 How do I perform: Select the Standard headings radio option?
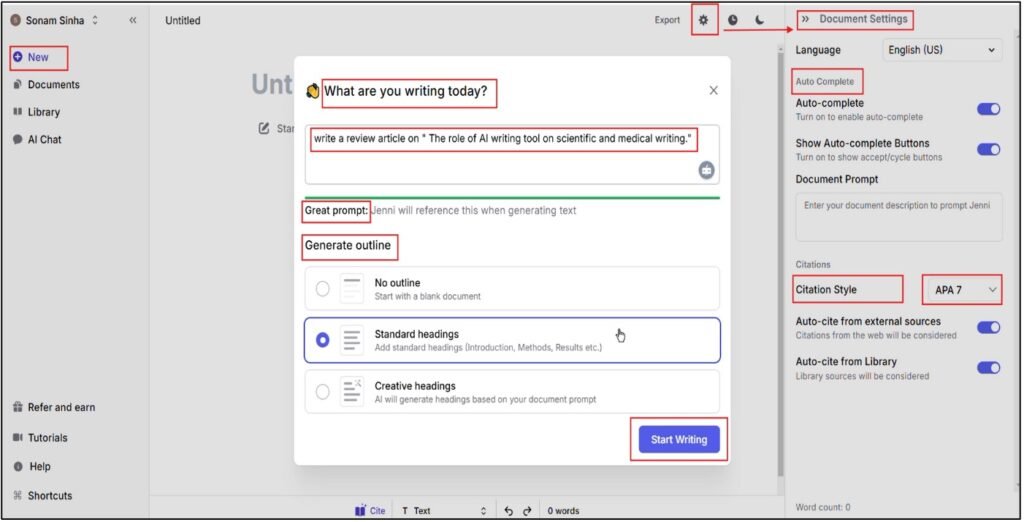[323, 340]
